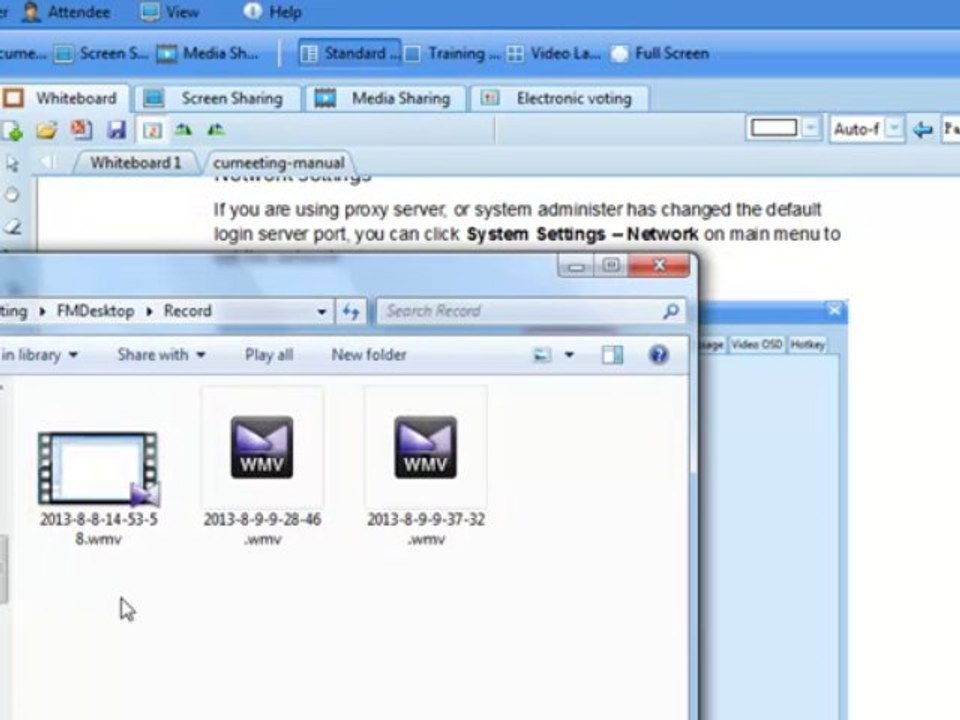Click the New folder button
Viewport: 960px width, 720px height.
pyautogui.click(x=369, y=355)
